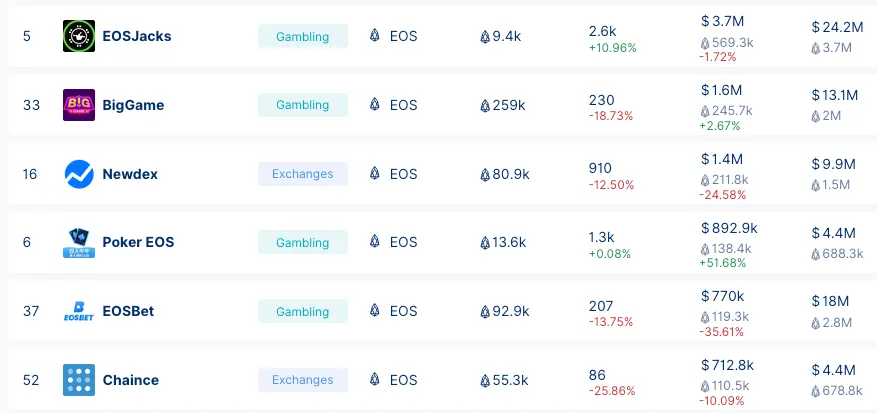Filter by EOSJacks Gambling category tag
Viewport: 877px width, 413px height.
302,36
